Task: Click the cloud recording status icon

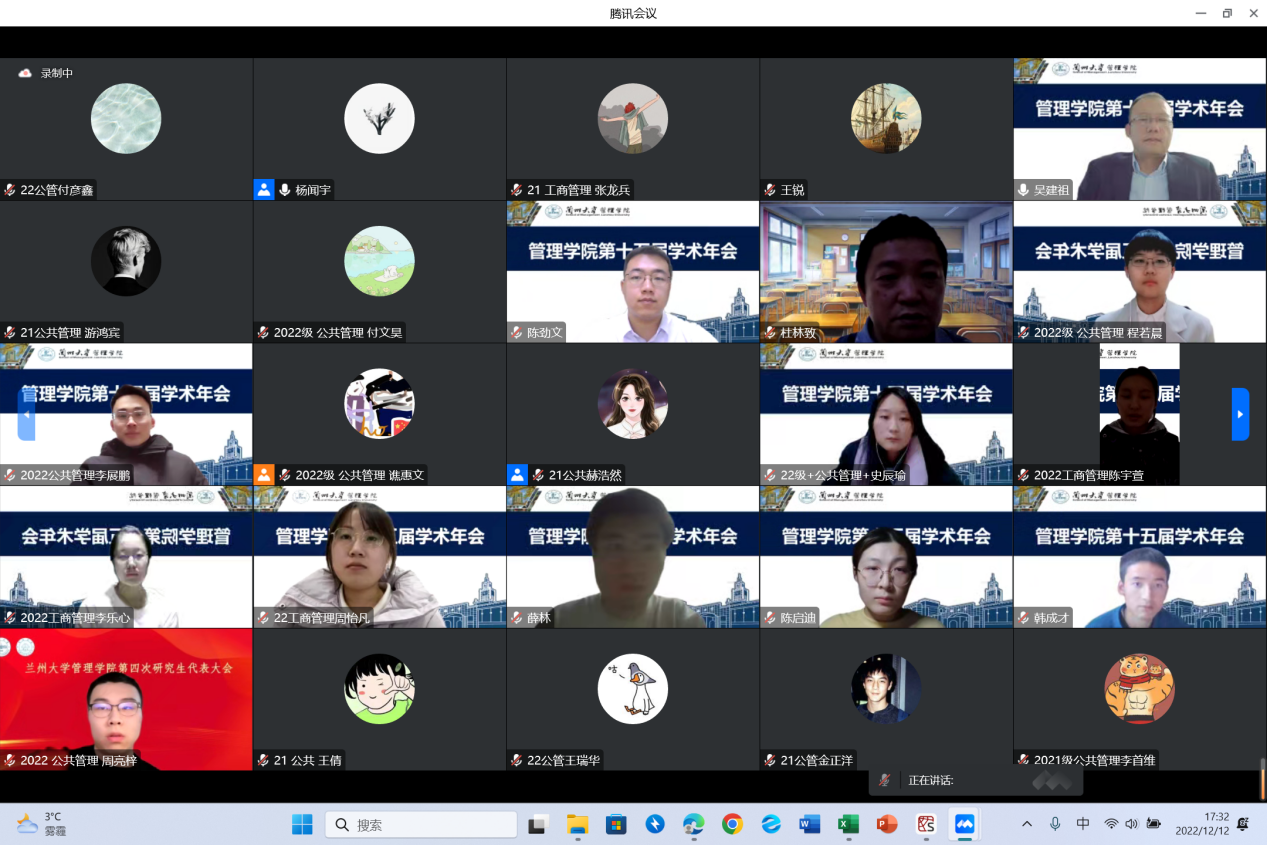Action: click(x=25, y=73)
